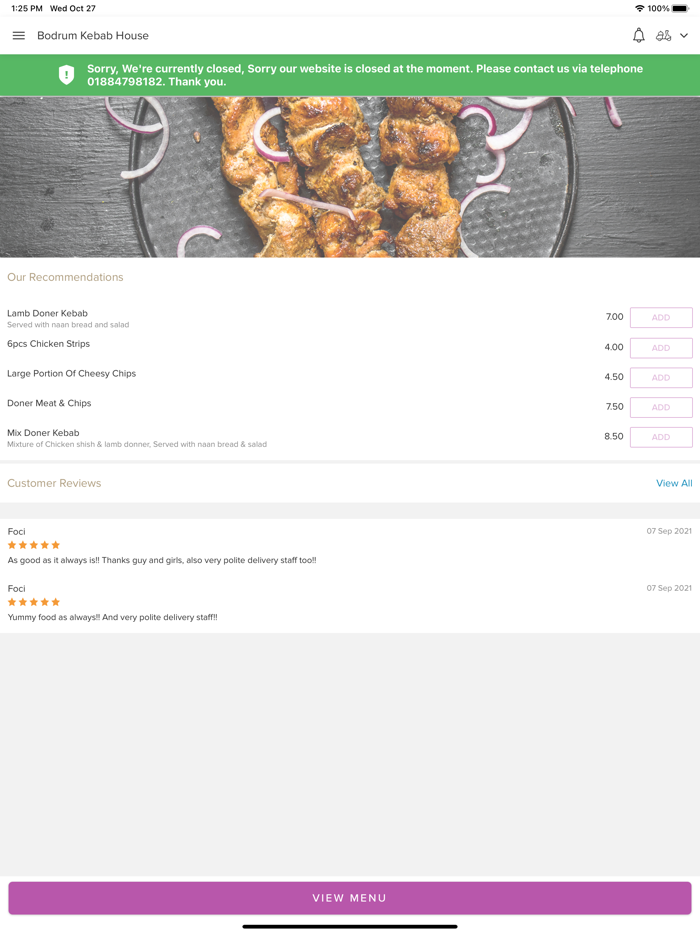This screenshot has width=700, height=934.
Task: Click the star rating under the second Foci review
Action: (32, 601)
